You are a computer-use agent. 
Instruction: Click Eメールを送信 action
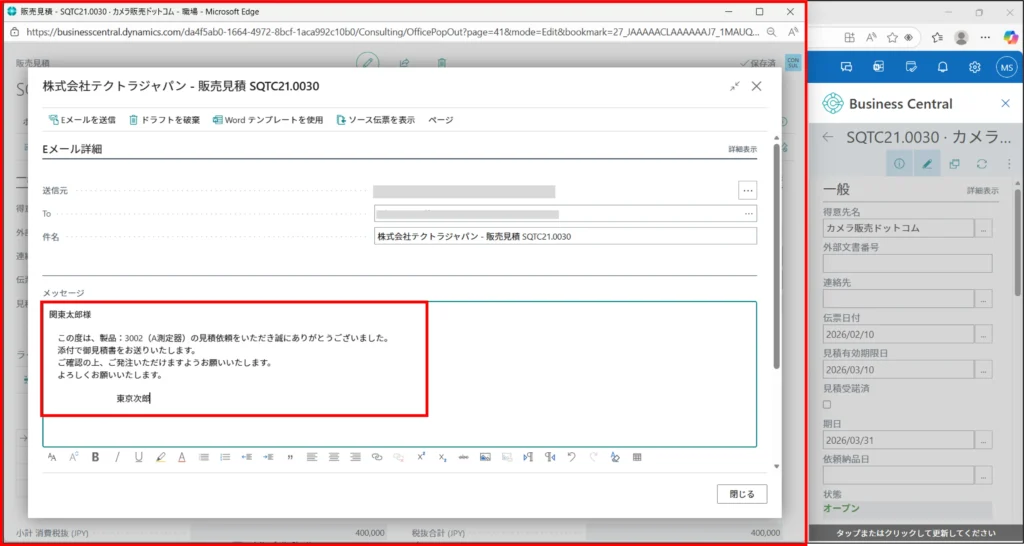82,120
